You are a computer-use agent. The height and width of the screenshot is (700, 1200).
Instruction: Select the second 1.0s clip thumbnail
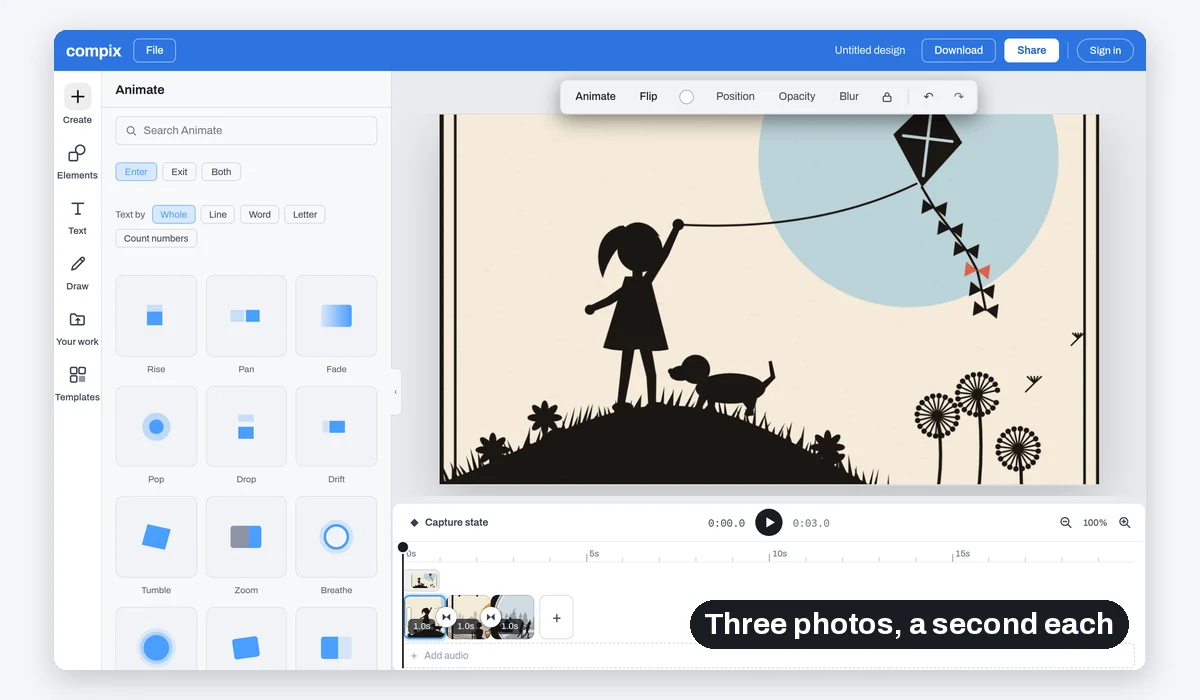pyautogui.click(x=468, y=617)
